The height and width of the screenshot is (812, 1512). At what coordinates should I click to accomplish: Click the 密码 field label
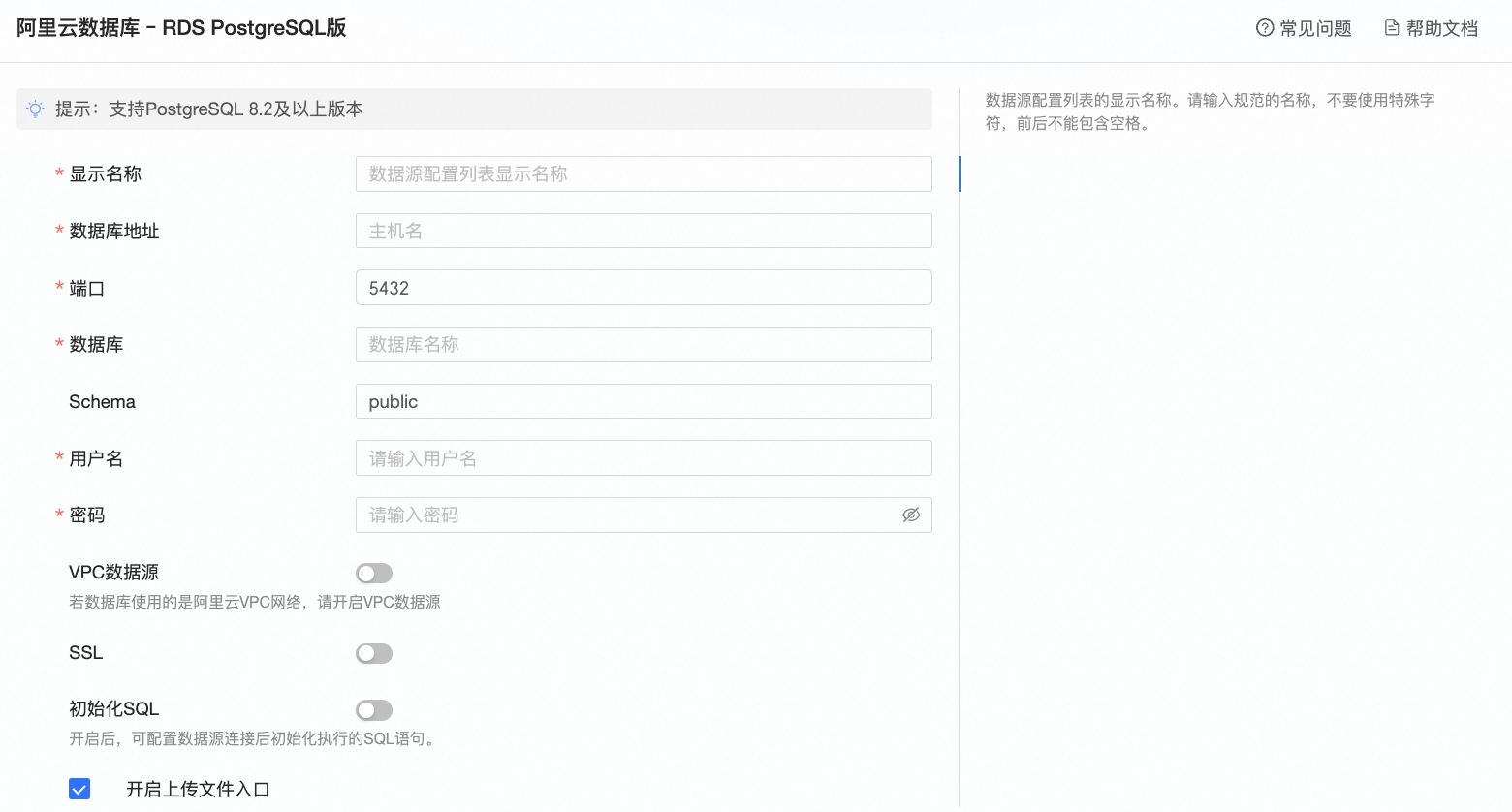(87, 515)
